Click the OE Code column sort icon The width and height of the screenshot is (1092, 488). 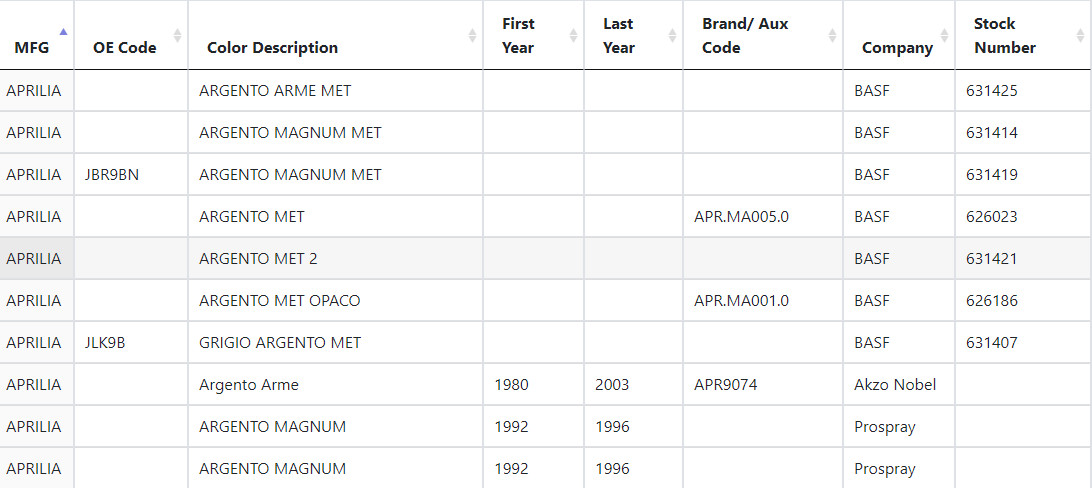(177, 36)
